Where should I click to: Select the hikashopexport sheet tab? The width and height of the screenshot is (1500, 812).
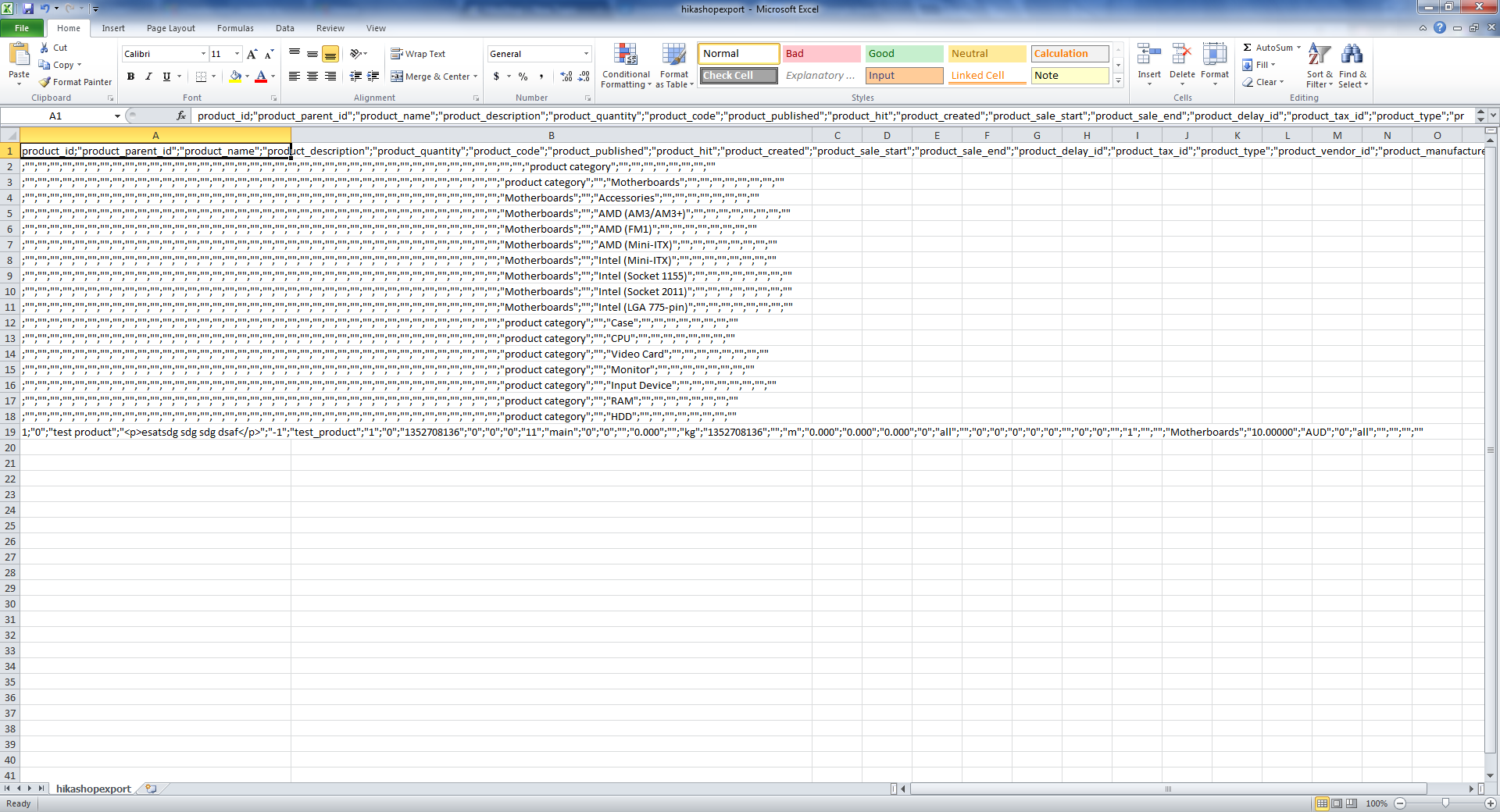[94, 789]
